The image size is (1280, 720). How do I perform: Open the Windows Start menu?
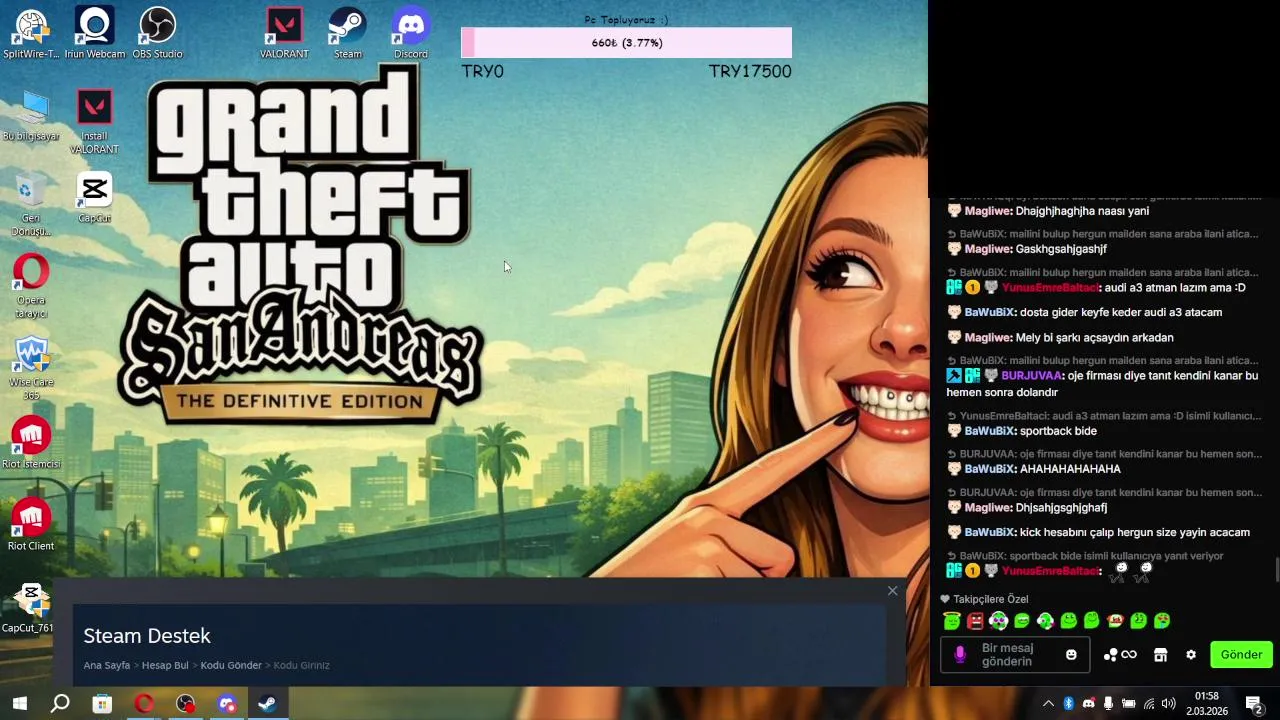tap(19, 704)
